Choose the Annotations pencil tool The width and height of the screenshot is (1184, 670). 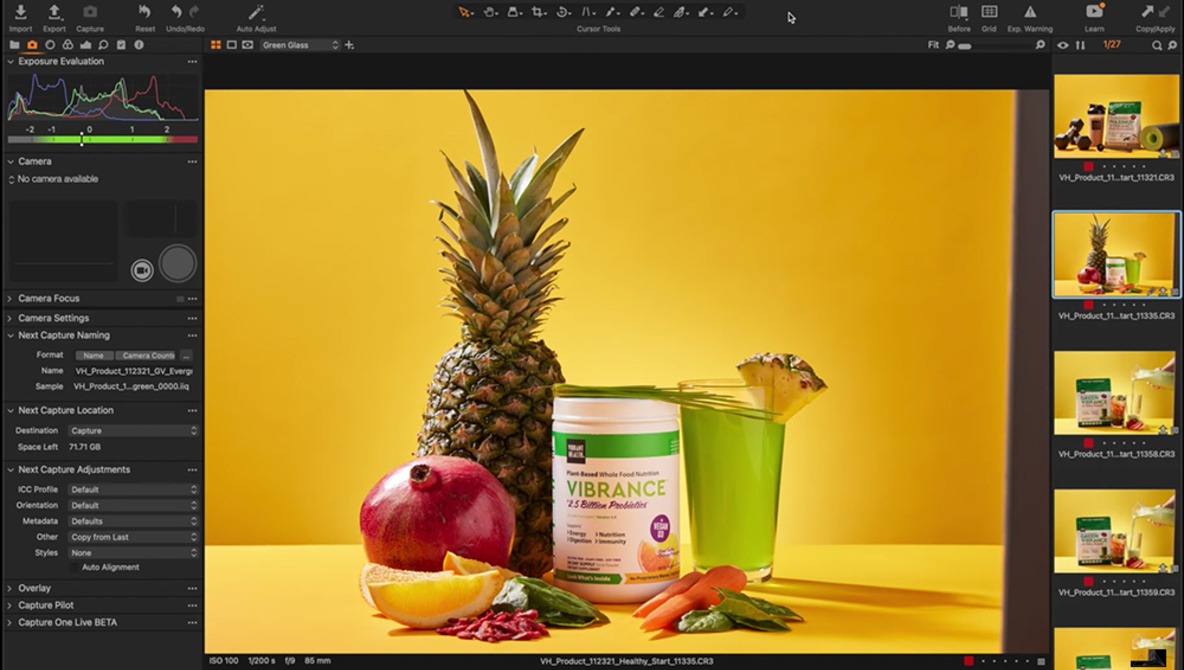click(727, 12)
